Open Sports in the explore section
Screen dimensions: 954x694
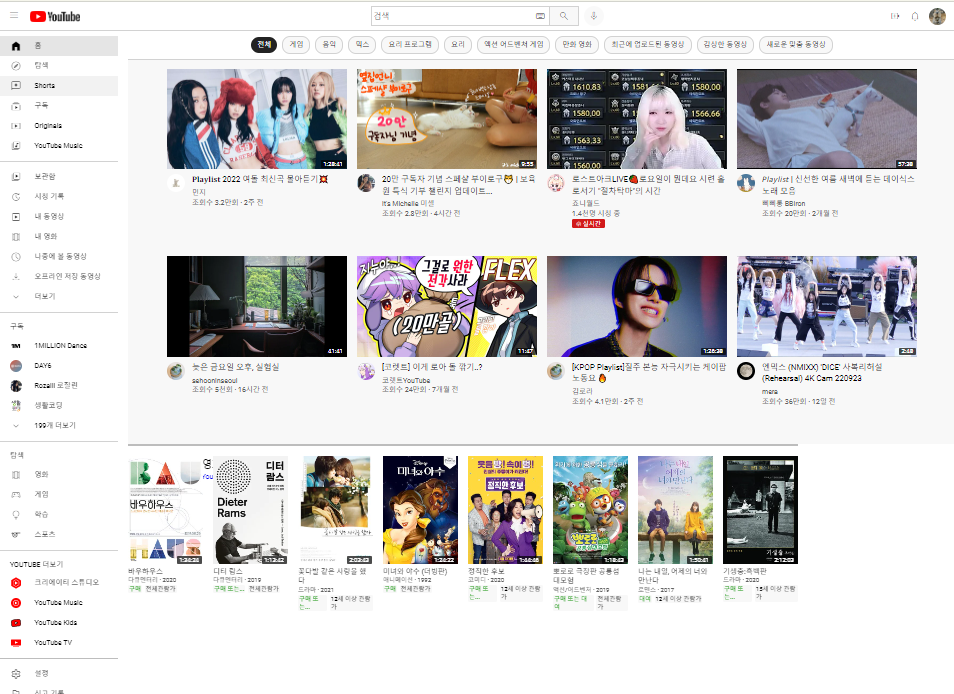point(59,534)
